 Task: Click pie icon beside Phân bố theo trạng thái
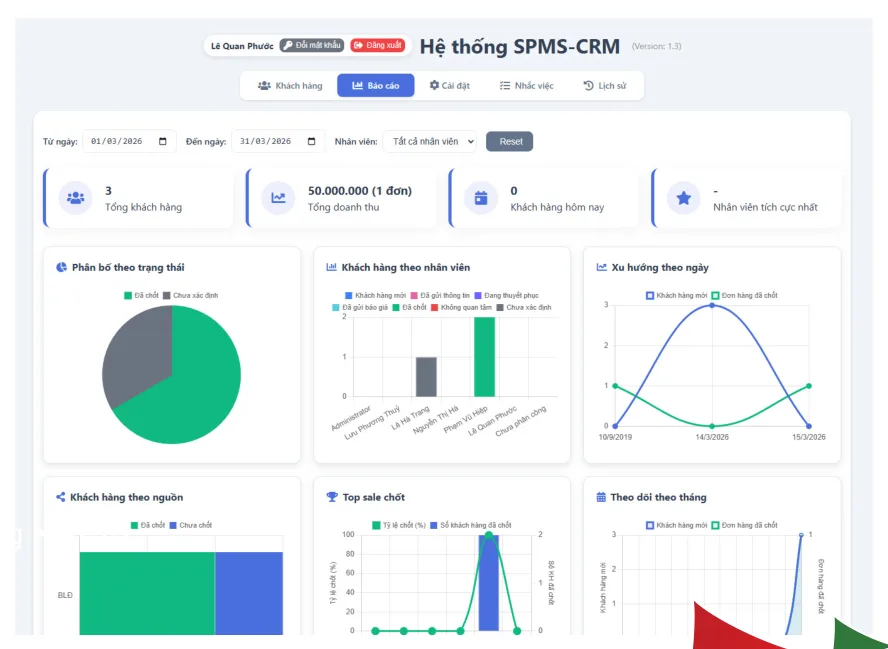point(61,267)
